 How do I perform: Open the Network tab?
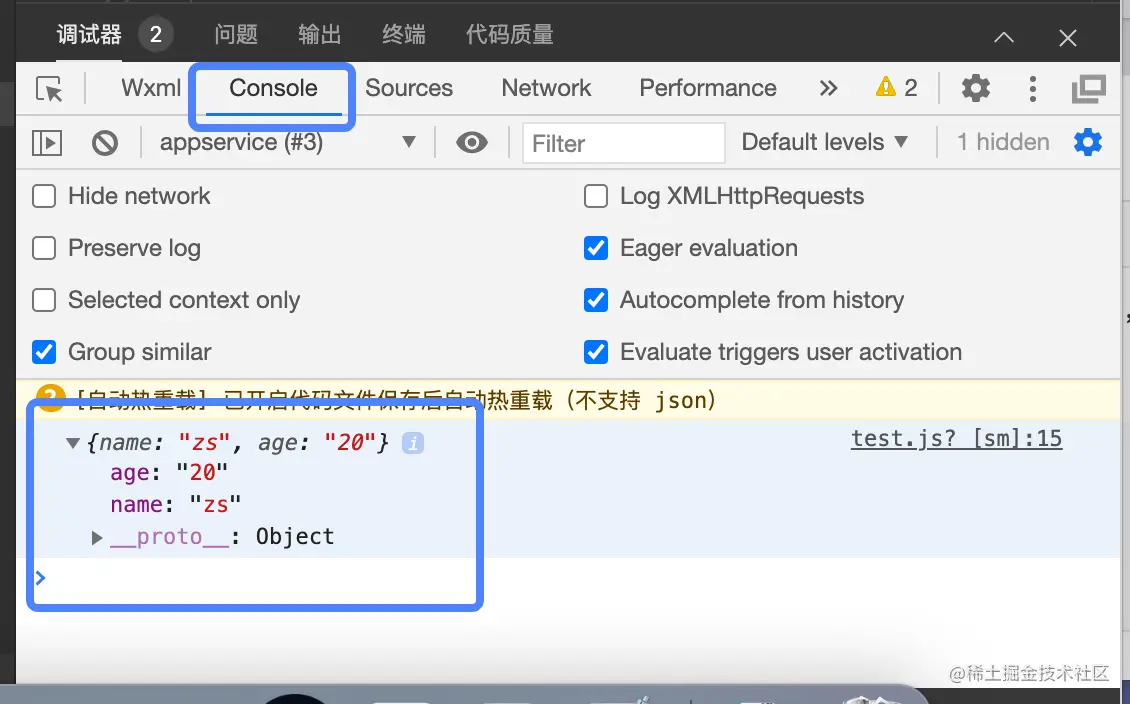[546, 88]
